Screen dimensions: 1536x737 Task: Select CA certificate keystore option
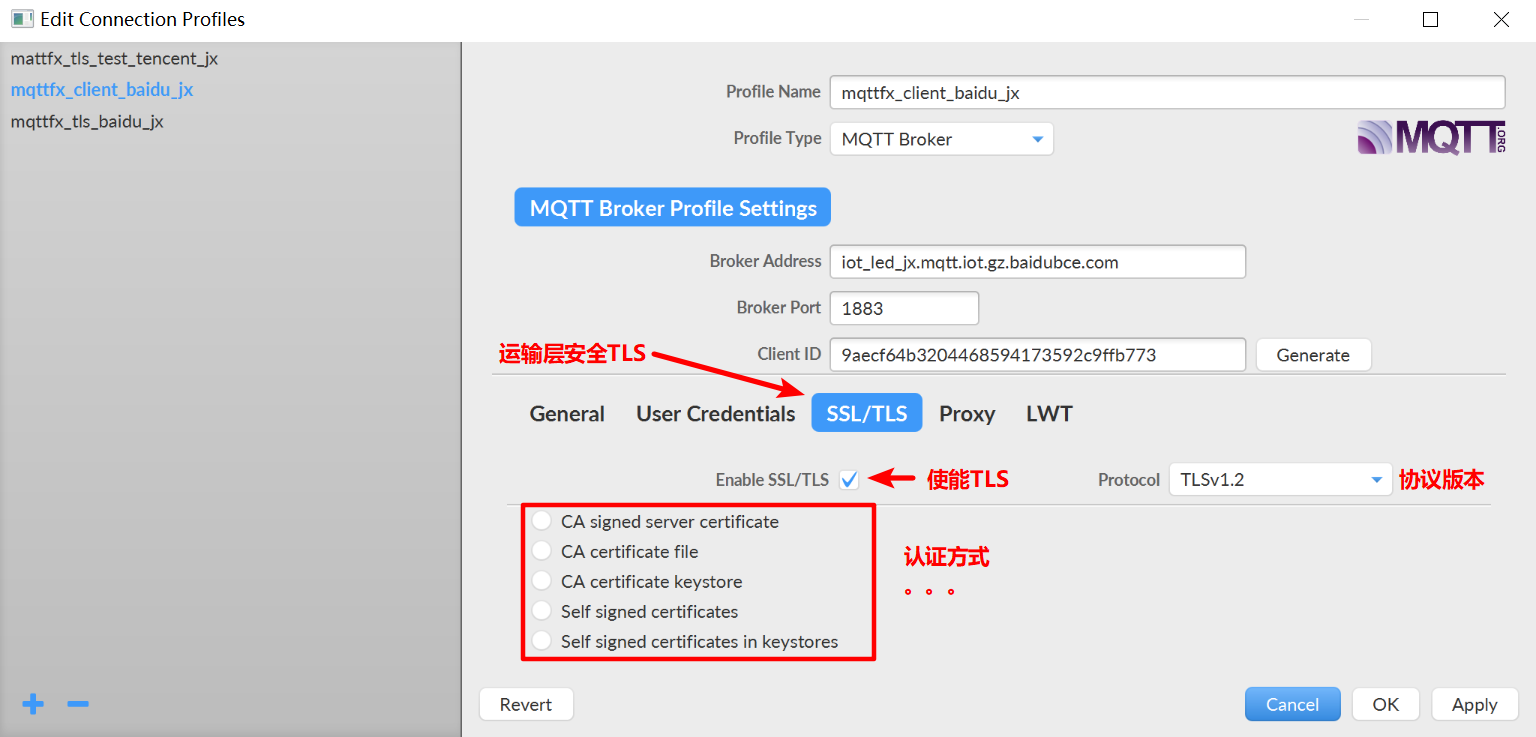tap(542, 581)
